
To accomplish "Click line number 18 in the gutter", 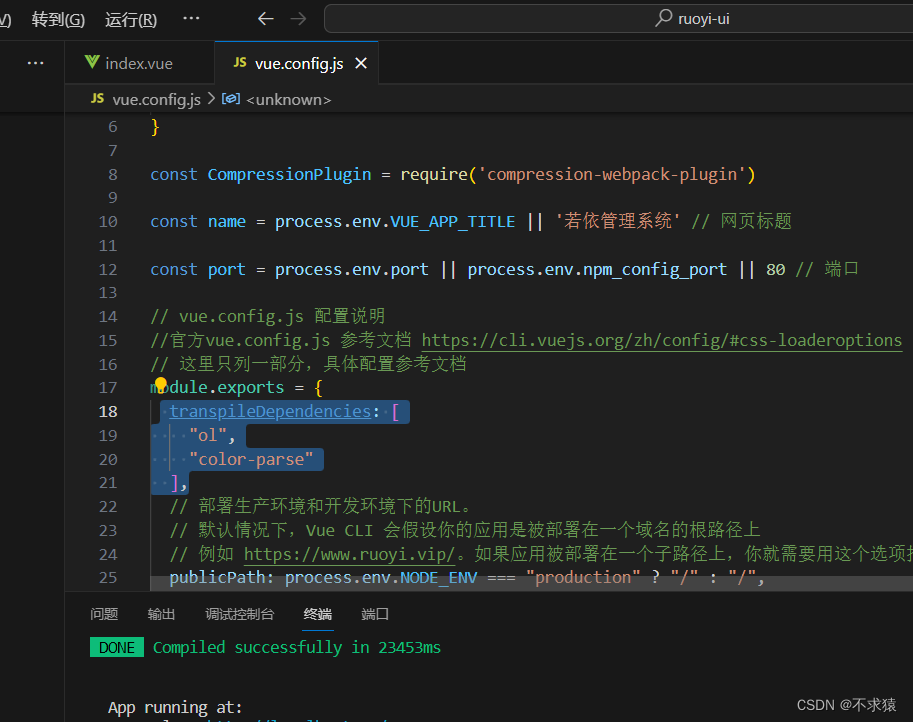I will [x=108, y=412].
